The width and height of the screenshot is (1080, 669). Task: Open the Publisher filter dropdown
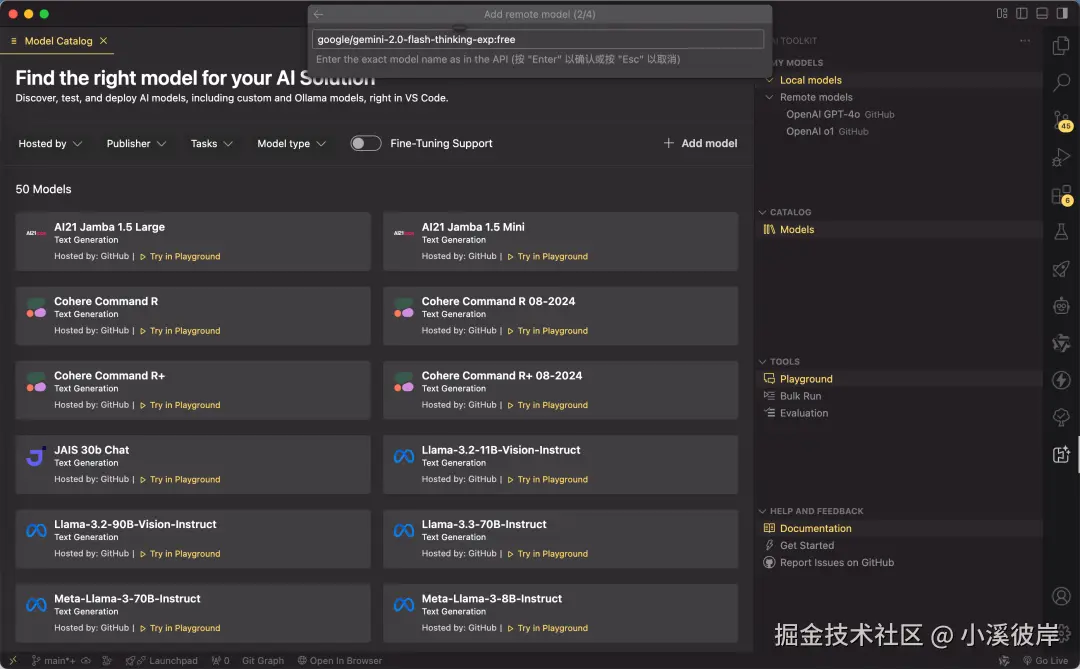[x=136, y=143]
